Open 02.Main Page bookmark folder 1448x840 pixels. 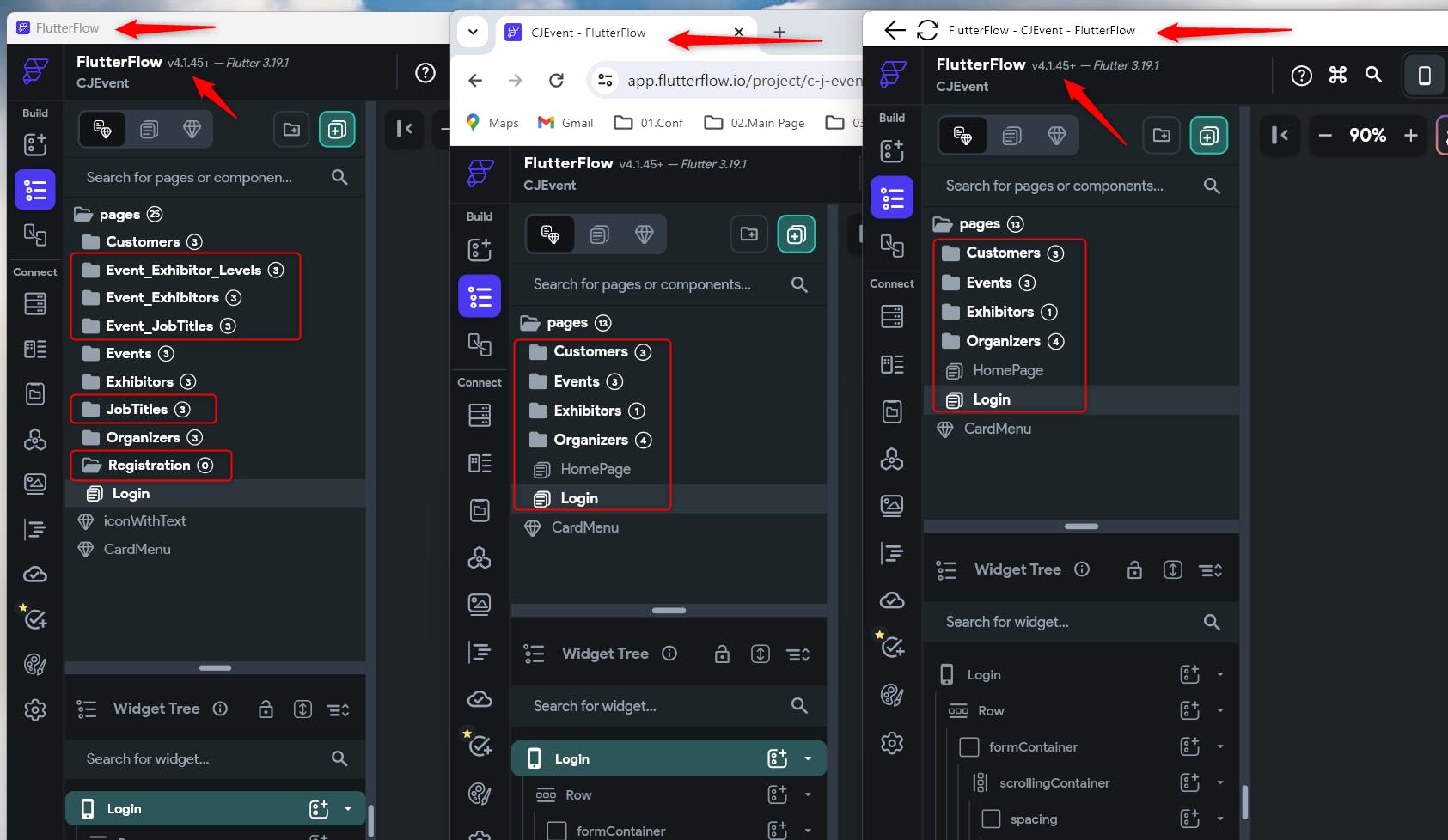click(x=755, y=123)
